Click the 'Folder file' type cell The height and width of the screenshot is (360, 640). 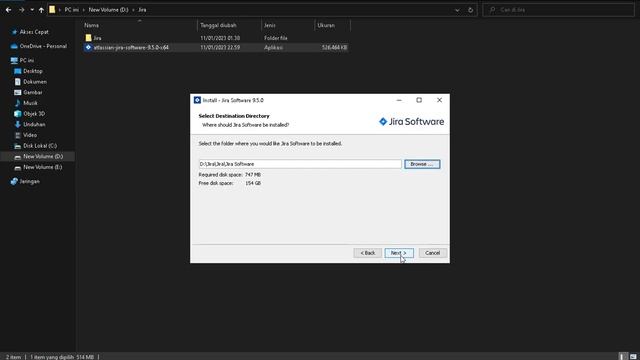276,38
